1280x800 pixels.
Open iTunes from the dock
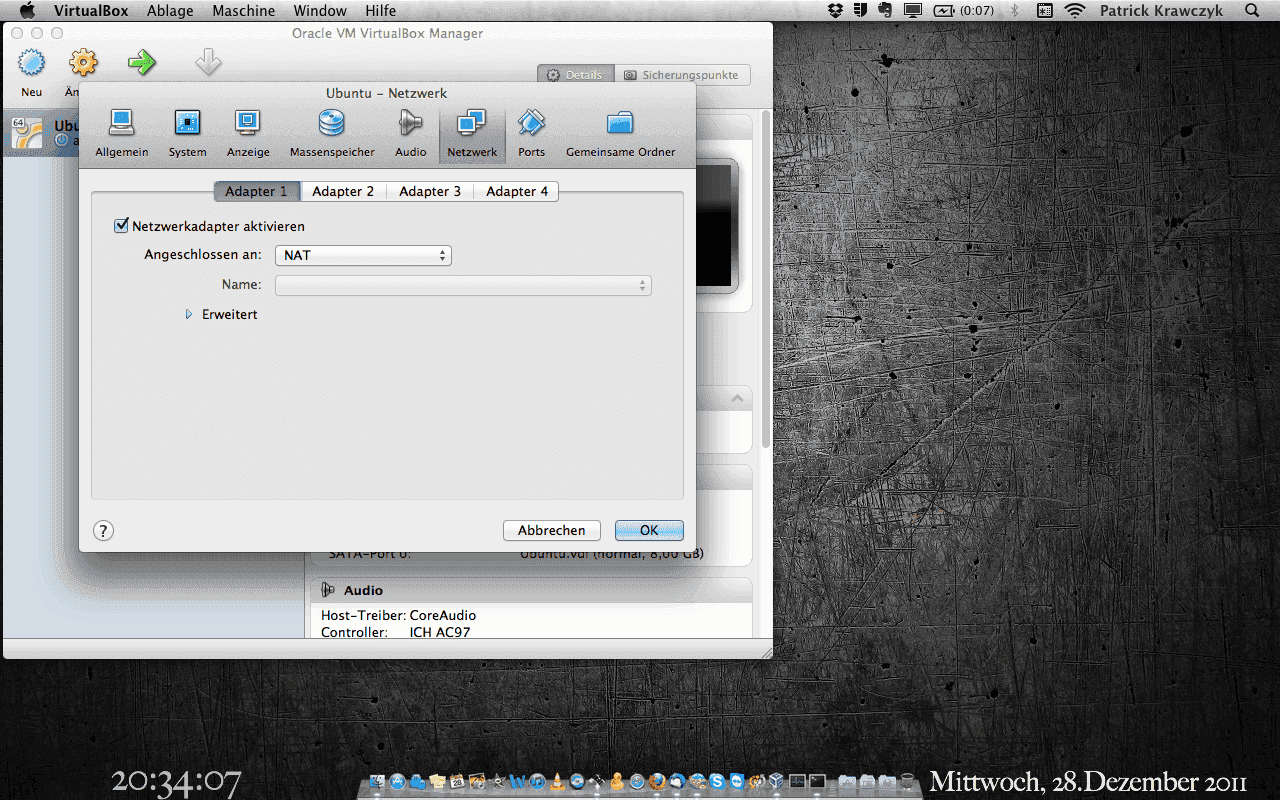537,782
